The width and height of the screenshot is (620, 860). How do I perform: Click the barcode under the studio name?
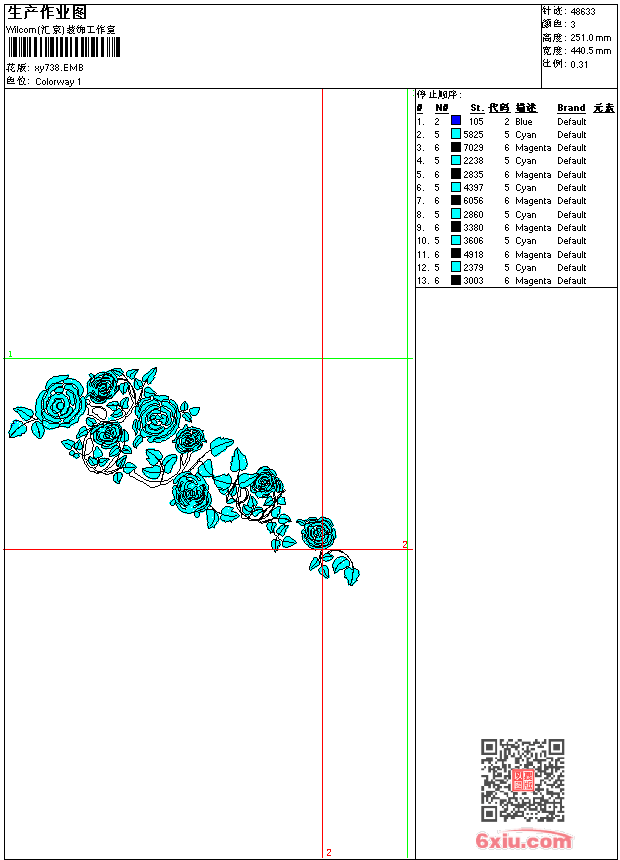(64, 47)
